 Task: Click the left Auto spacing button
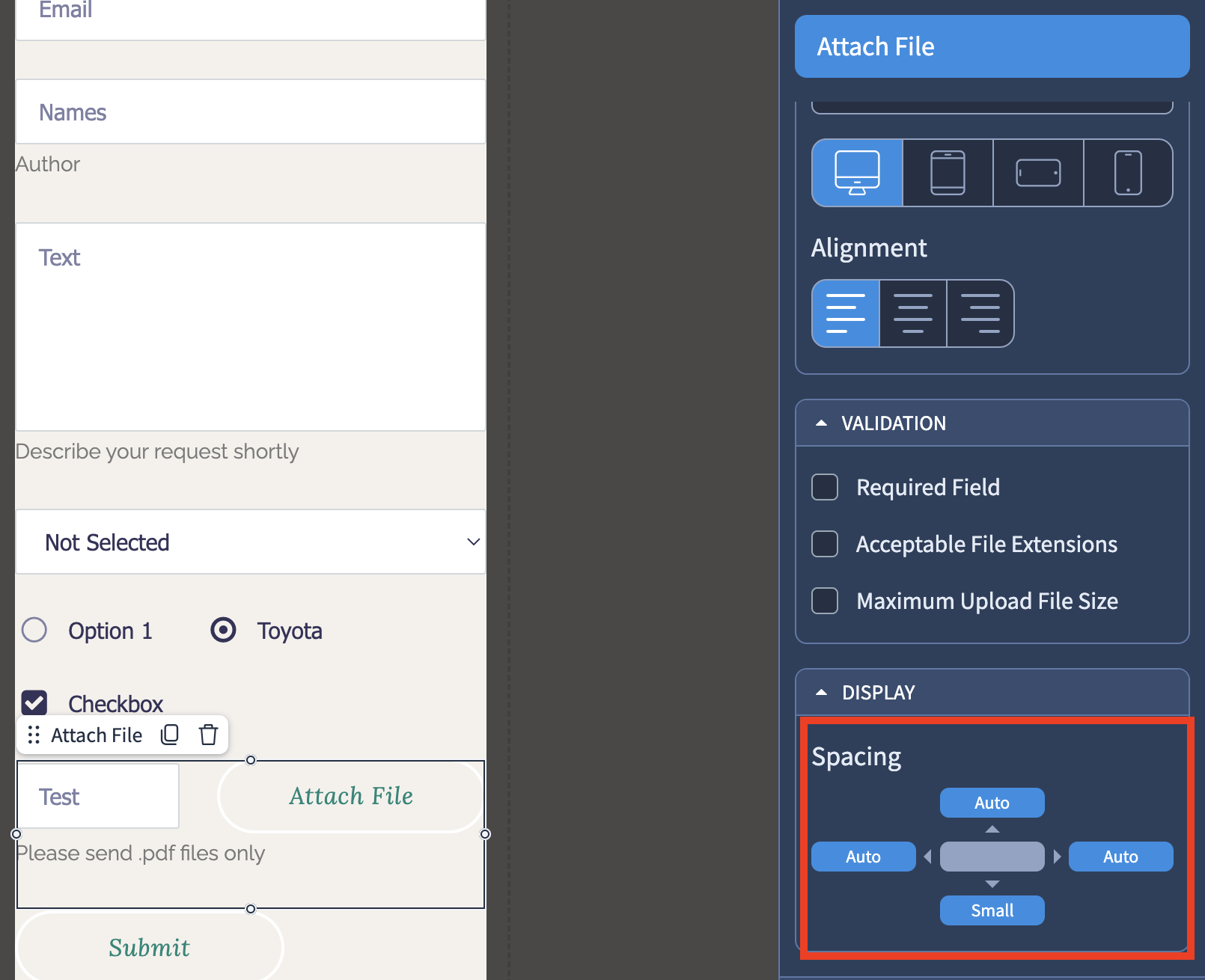click(864, 857)
